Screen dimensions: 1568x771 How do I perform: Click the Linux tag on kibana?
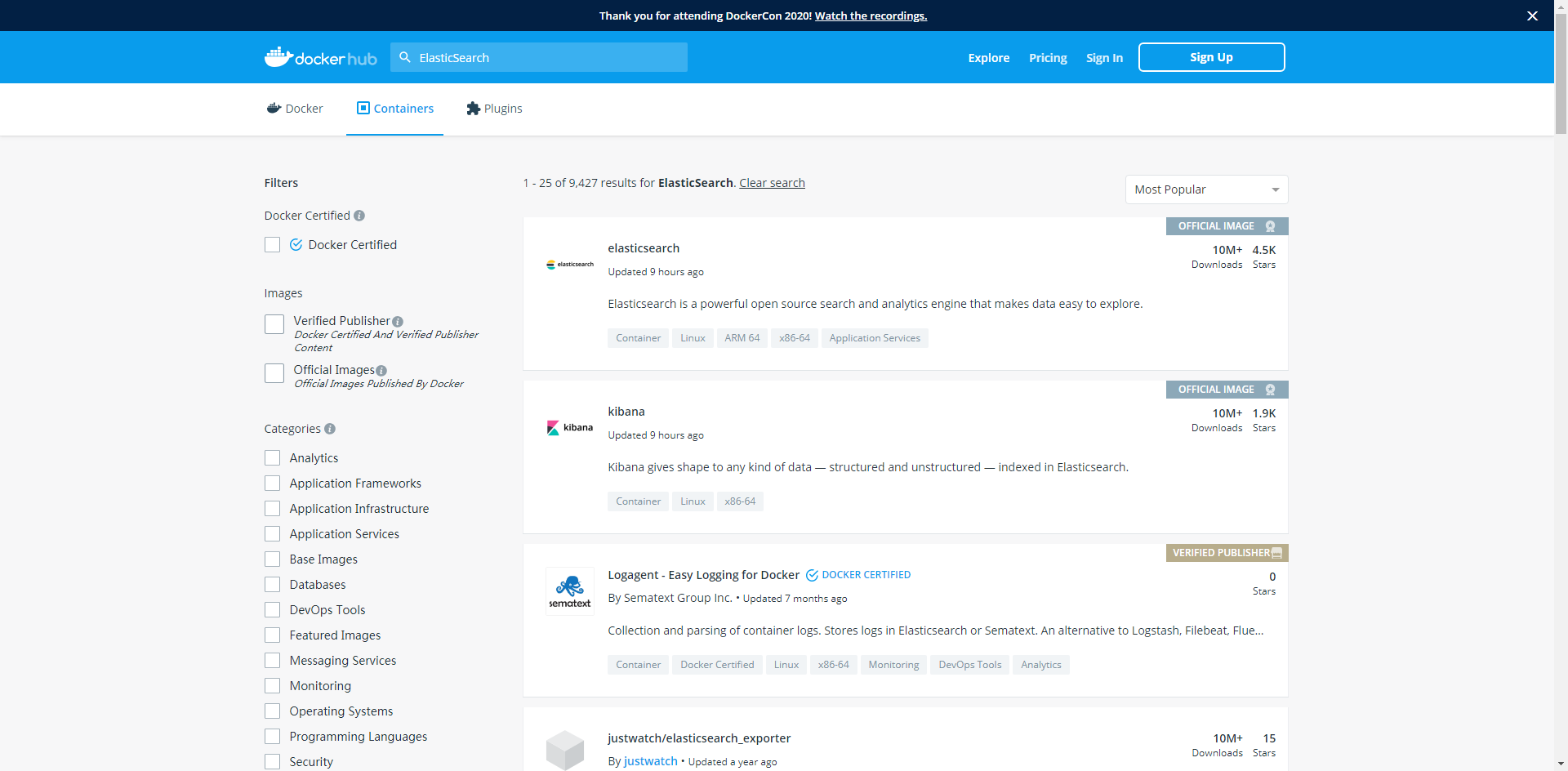coord(693,501)
